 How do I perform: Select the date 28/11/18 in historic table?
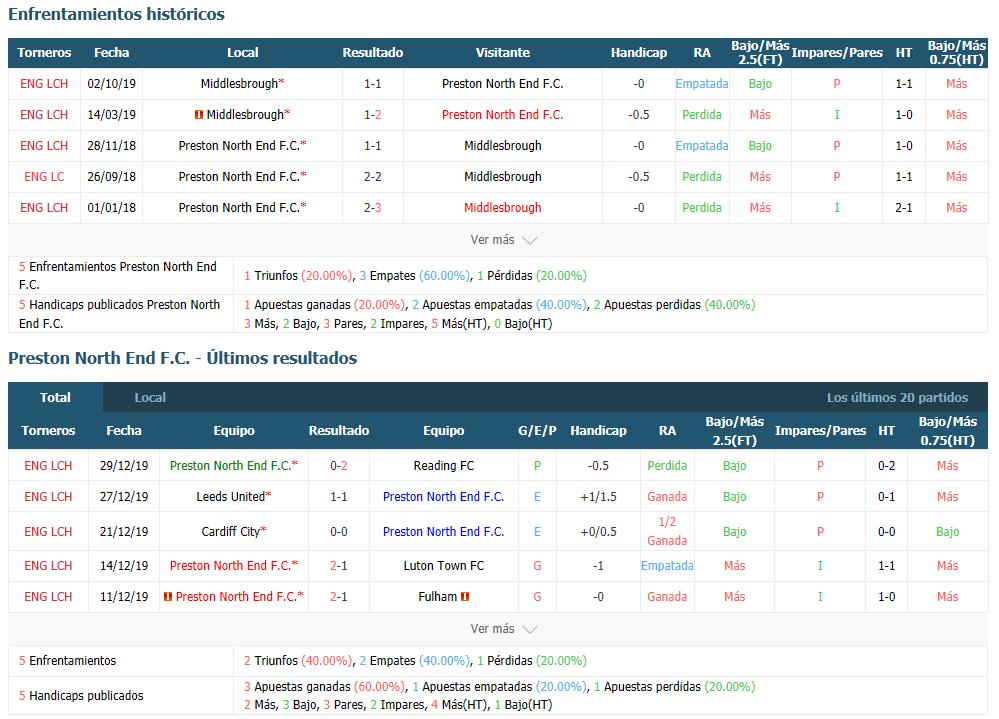tap(111, 146)
